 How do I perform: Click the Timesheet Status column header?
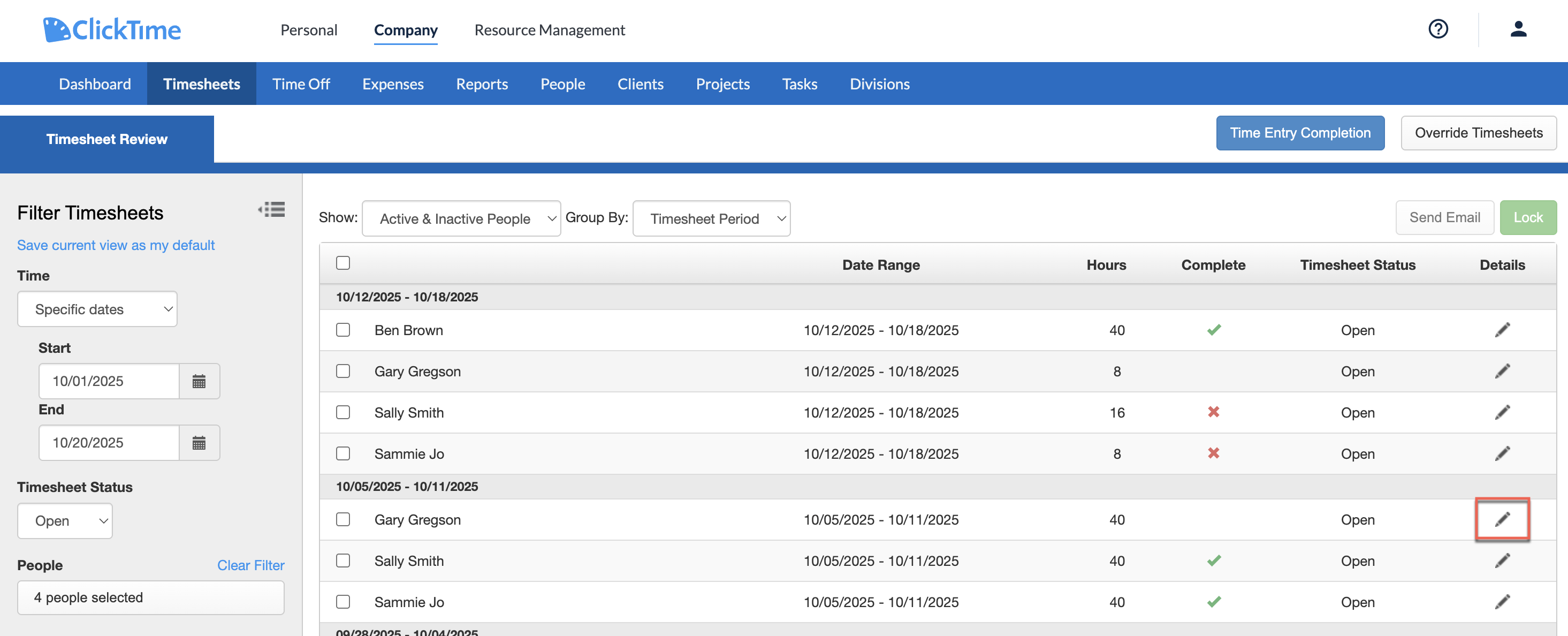coord(1357,264)
